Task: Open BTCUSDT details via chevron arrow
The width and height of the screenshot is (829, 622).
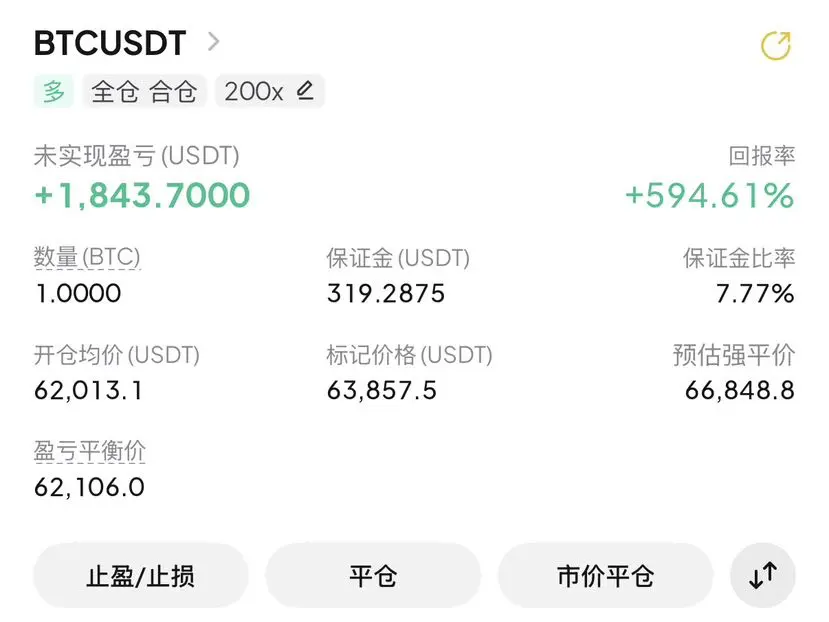Action: tap(213, 42)
